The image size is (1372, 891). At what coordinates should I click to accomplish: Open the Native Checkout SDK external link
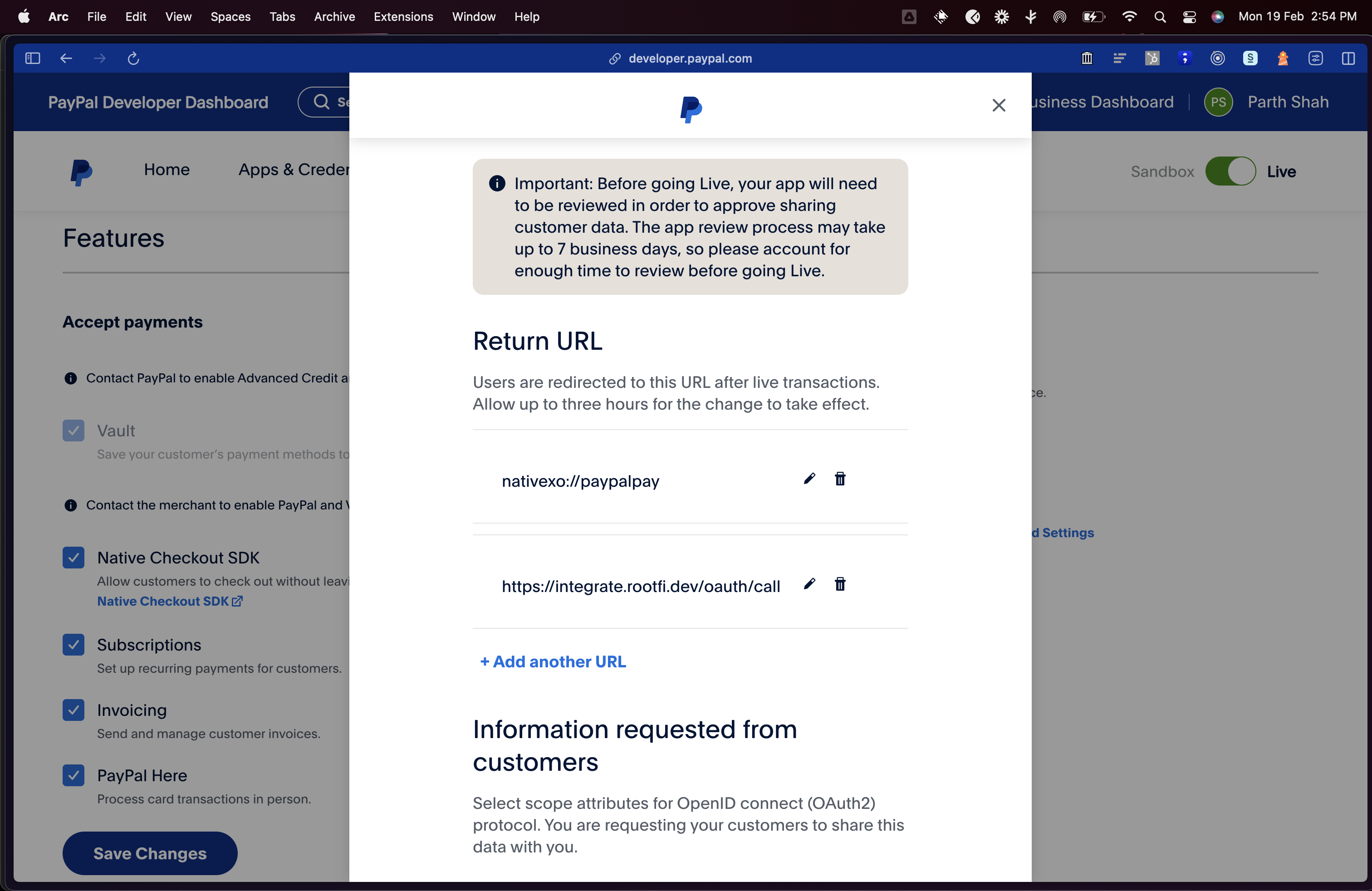click(170, 601)
